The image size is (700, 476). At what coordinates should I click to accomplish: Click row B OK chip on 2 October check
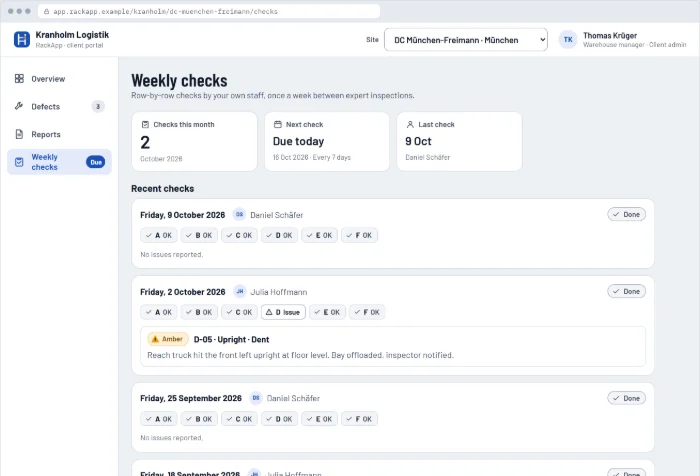point(199,312)
